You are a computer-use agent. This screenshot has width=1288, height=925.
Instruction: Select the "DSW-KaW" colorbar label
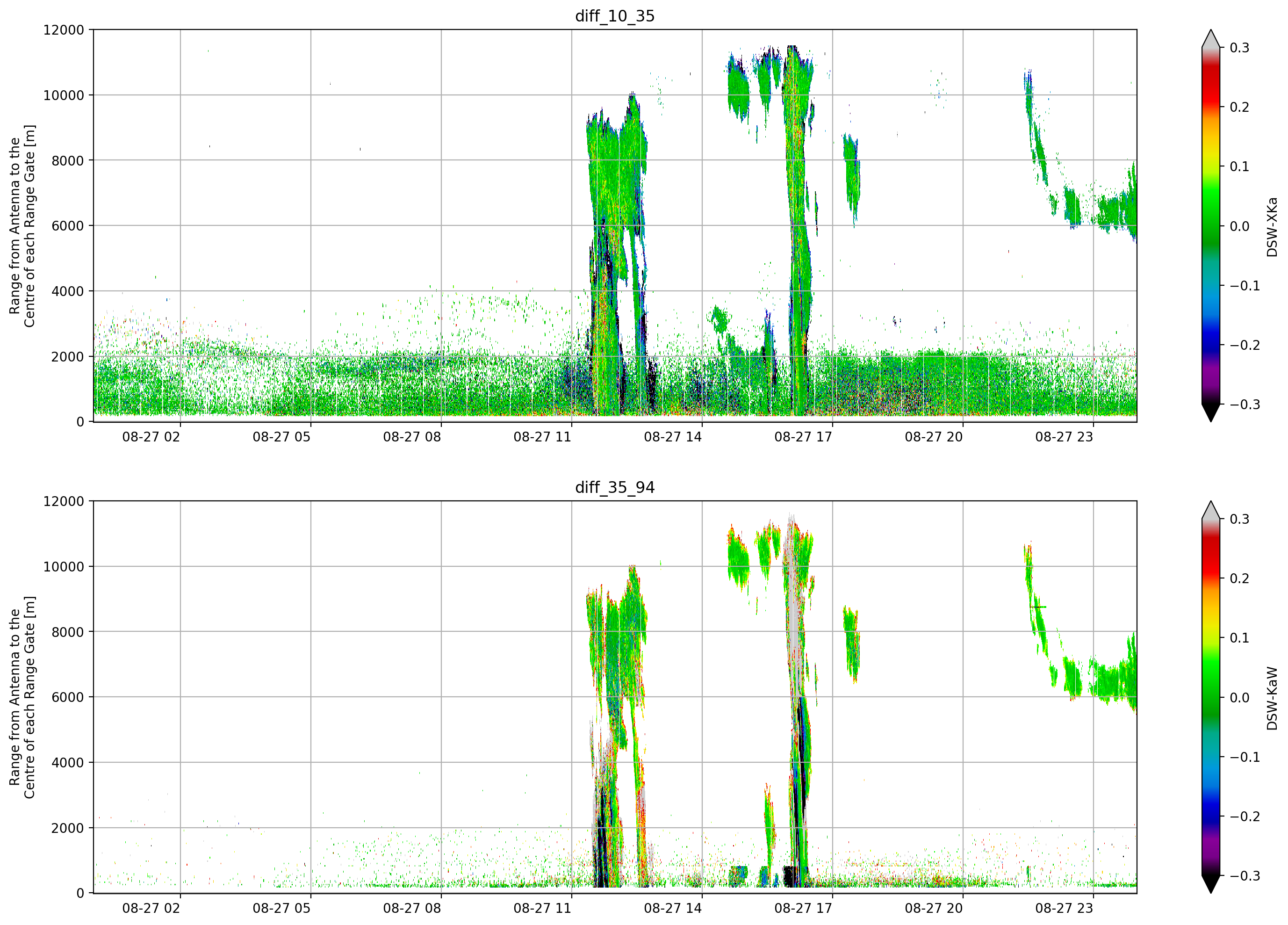pos(1272,698)
